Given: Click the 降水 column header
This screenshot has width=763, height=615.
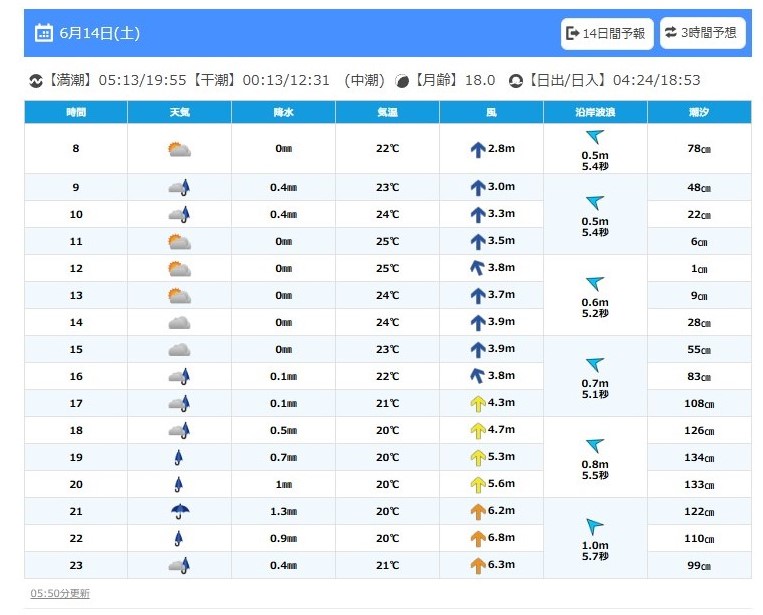Looking at the screenshot, I should pos(284,112).
